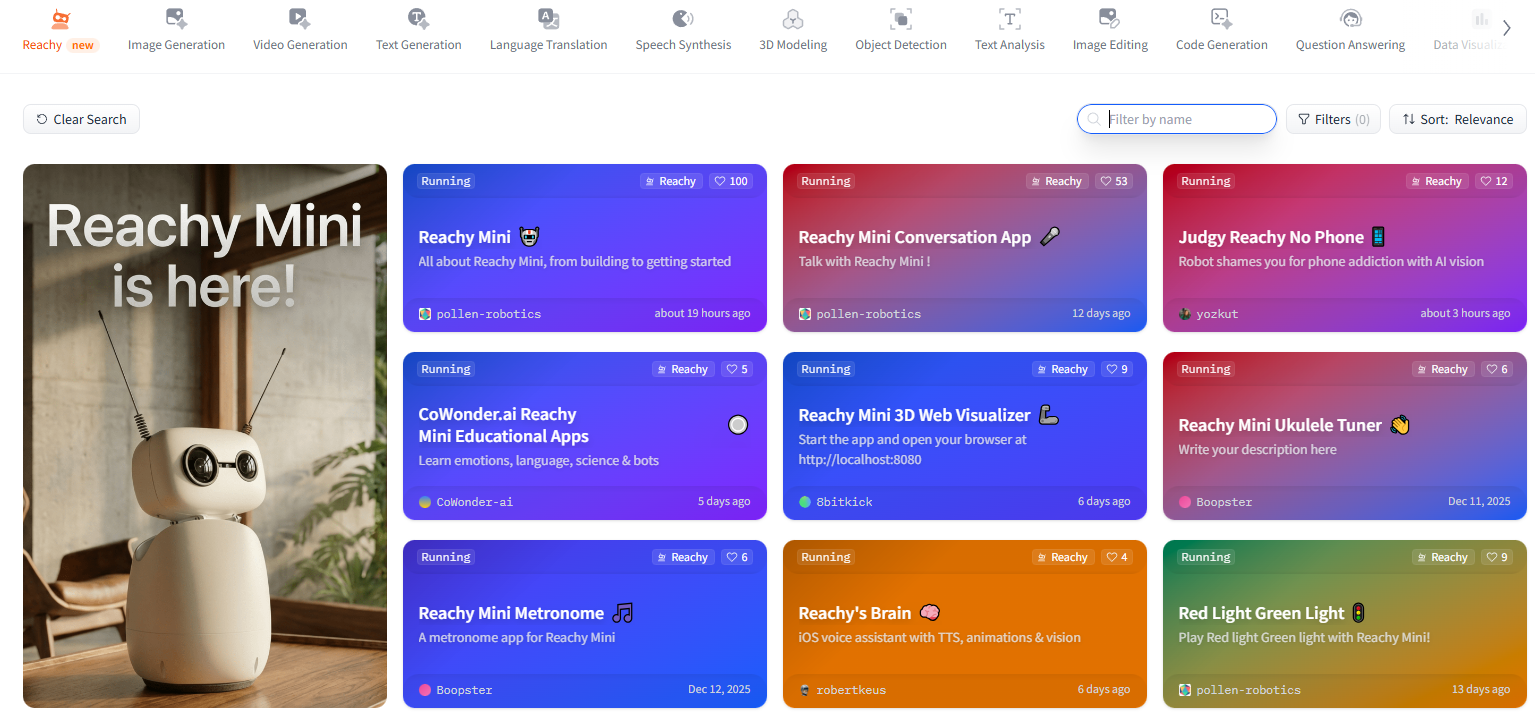Click Boopster name on the Metronome card
The height and width of the screenshot is (712, 1535).
464,690
